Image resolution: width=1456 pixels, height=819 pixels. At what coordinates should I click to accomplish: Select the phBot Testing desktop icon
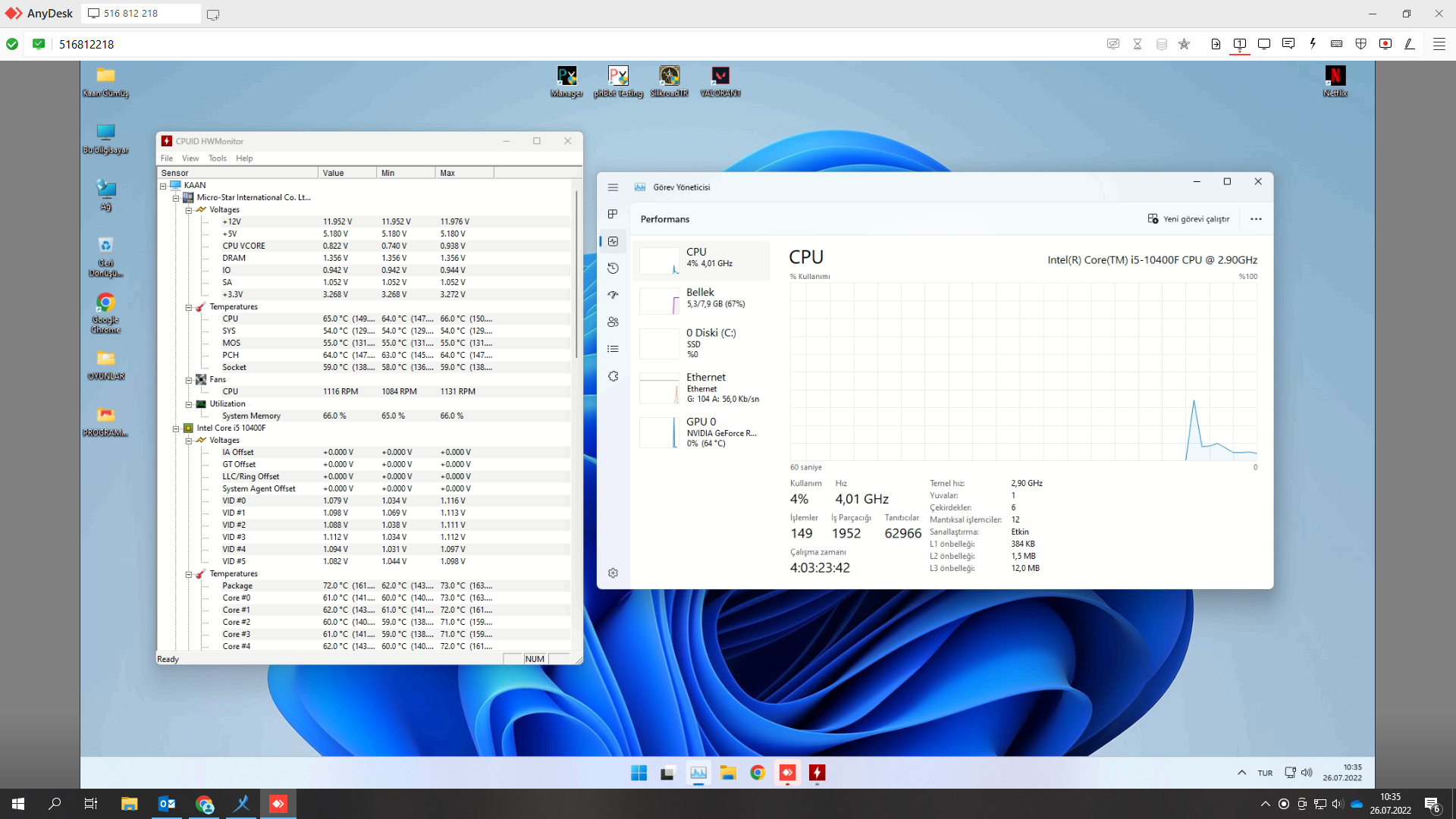click(618, 81)
